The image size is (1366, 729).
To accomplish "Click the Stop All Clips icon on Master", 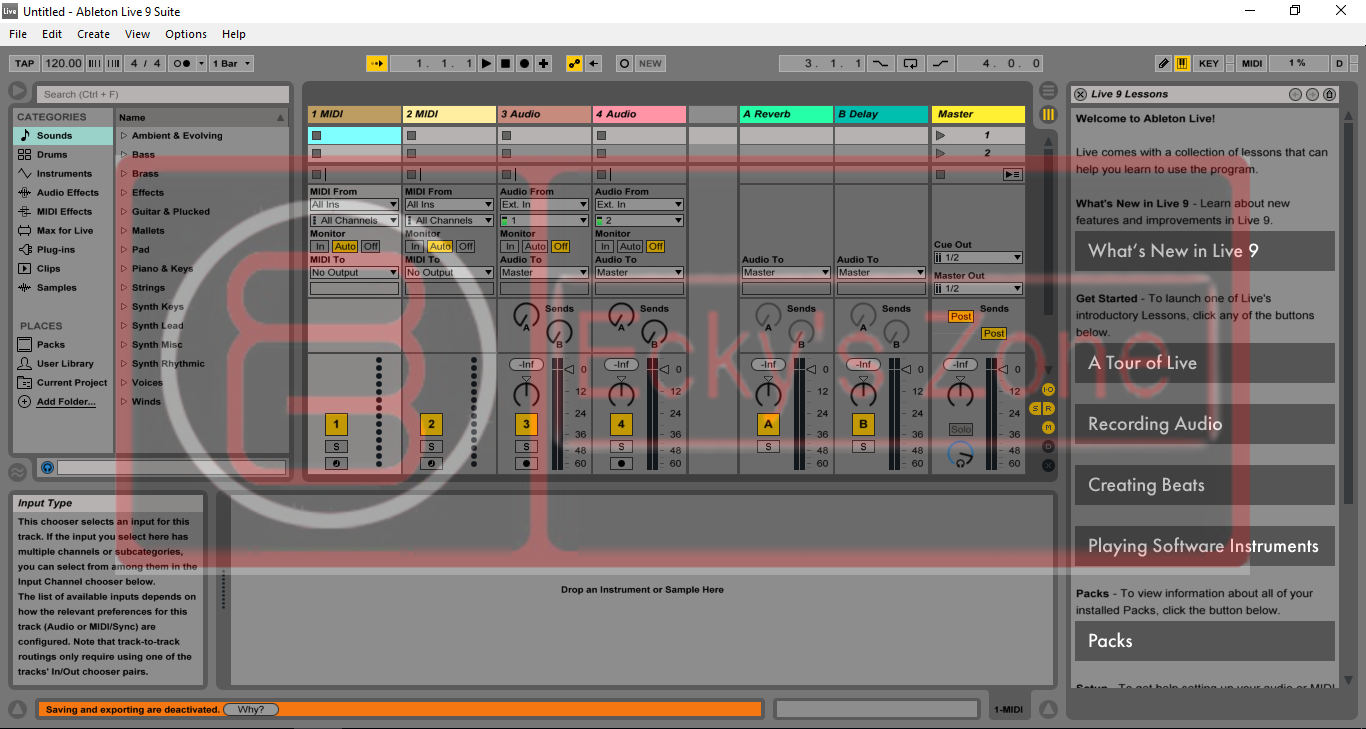I will tap(939, 173).
